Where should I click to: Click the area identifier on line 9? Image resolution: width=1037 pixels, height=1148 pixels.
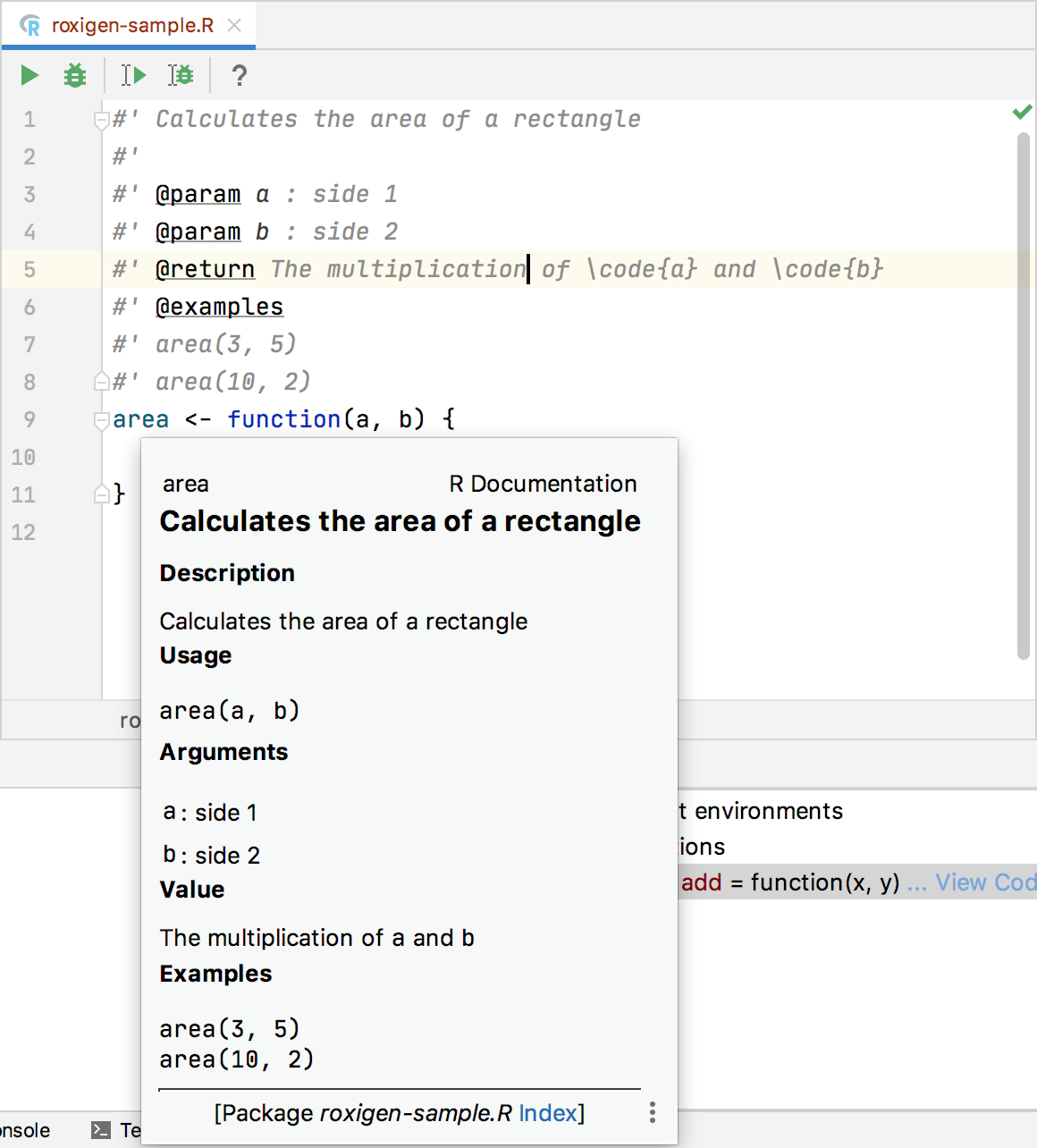141,419
